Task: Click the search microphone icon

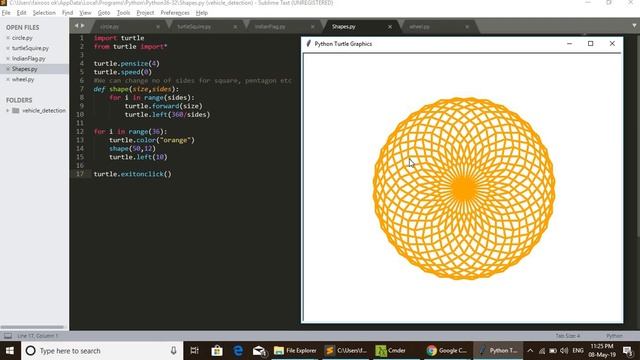Action: coord(173,351)
